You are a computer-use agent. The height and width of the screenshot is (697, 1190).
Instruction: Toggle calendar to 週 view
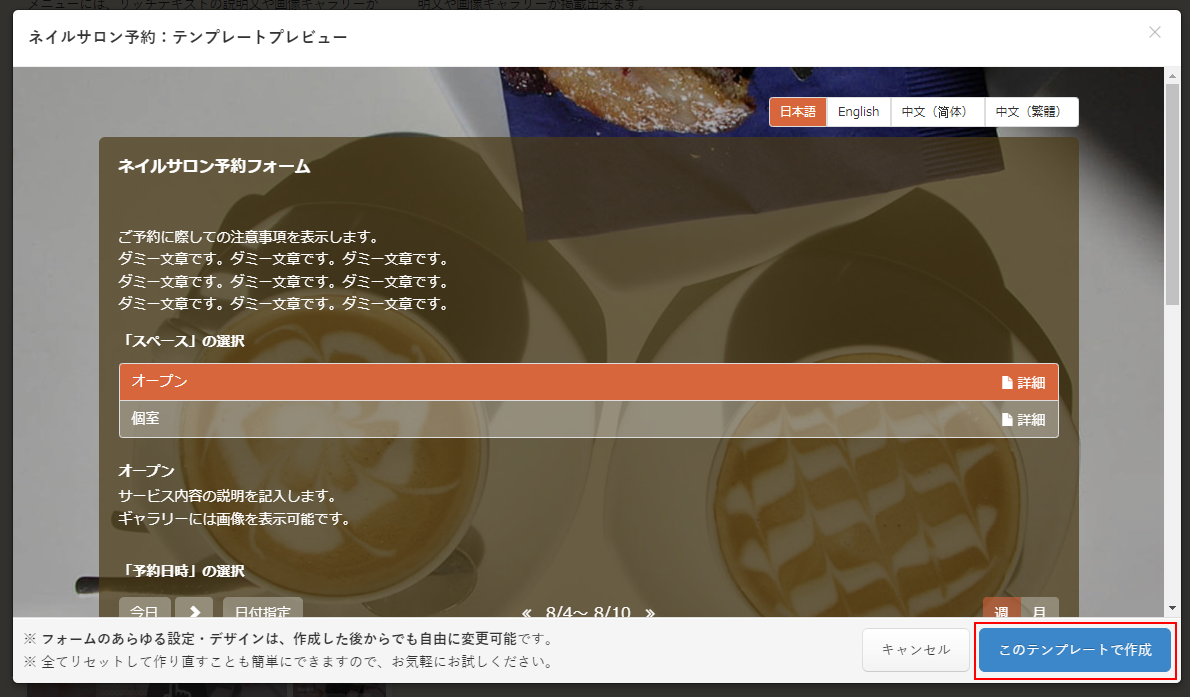click(x=1001, y=610)
